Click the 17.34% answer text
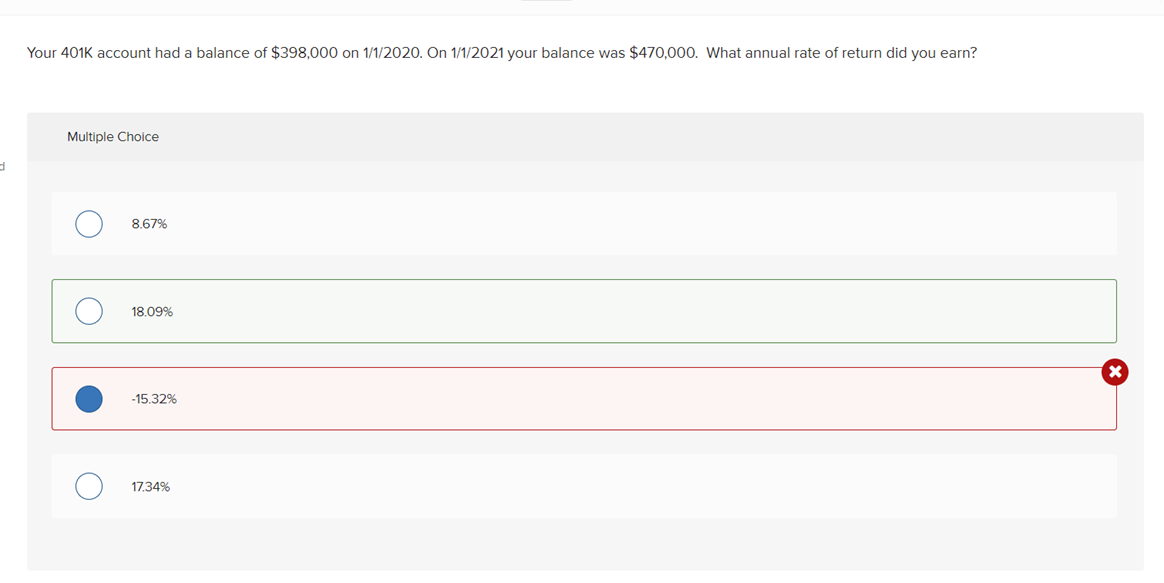 (x=150, y=486)
